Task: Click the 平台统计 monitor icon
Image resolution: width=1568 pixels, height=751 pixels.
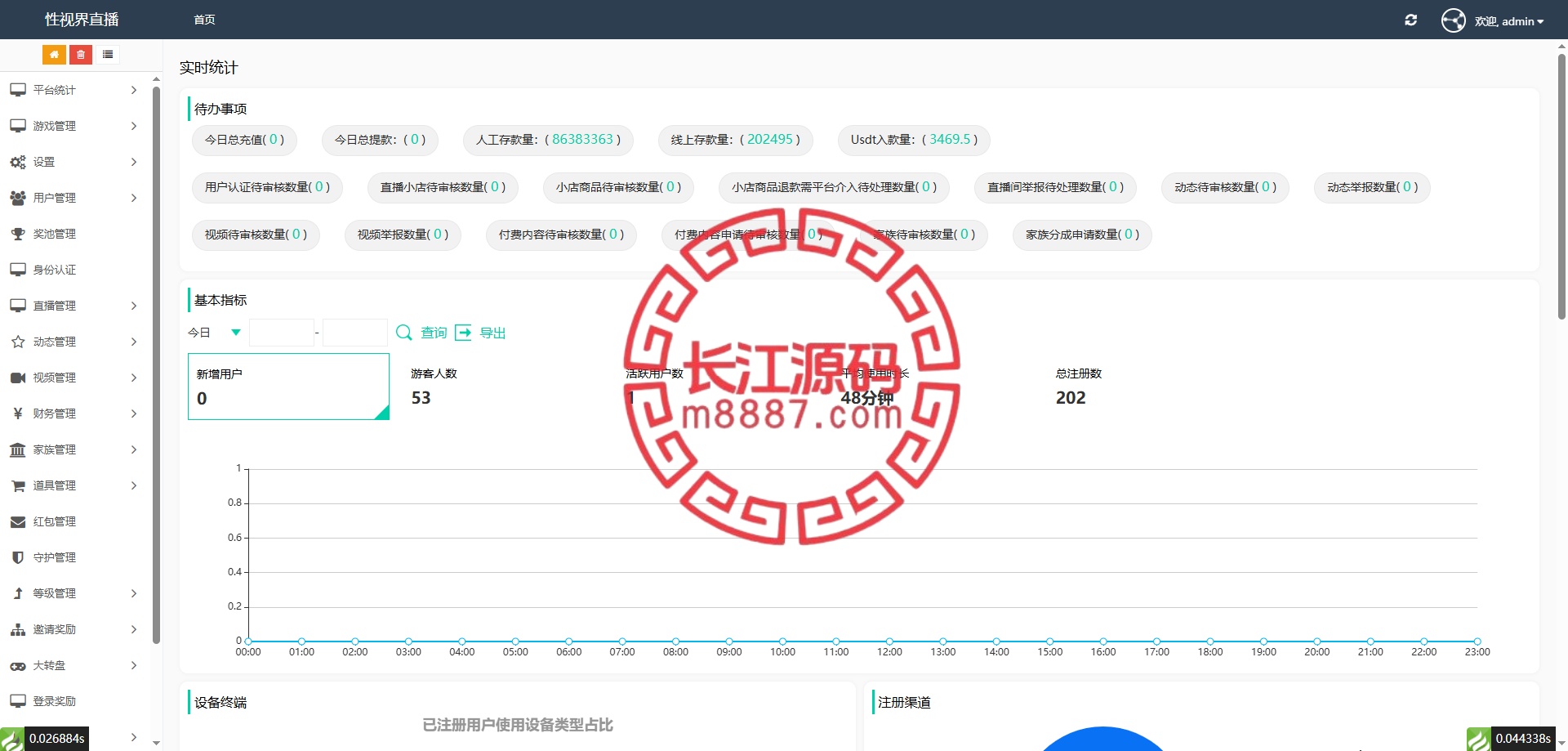Action: point(18,90)
